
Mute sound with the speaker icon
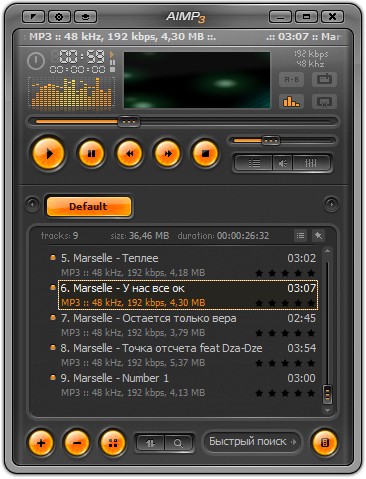(x=283, y=163)
